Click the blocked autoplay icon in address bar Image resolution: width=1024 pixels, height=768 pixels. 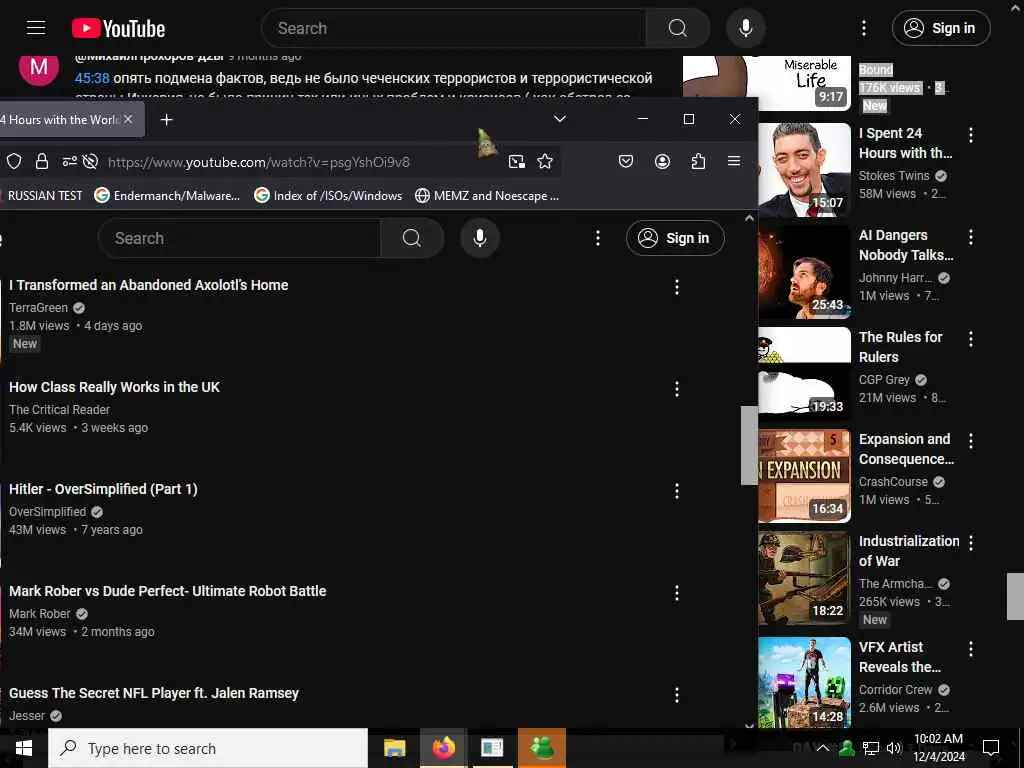click(90, 161)
